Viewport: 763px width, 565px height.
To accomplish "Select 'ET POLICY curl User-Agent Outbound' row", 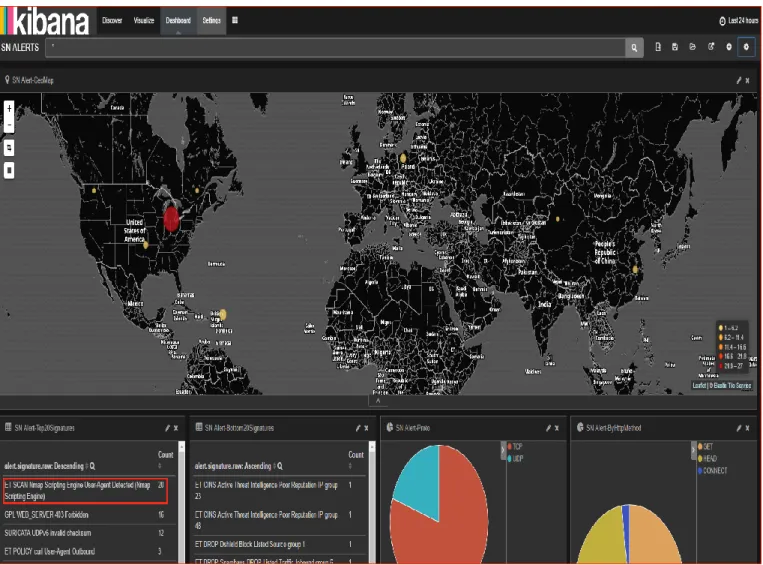I will click(86, 552).
